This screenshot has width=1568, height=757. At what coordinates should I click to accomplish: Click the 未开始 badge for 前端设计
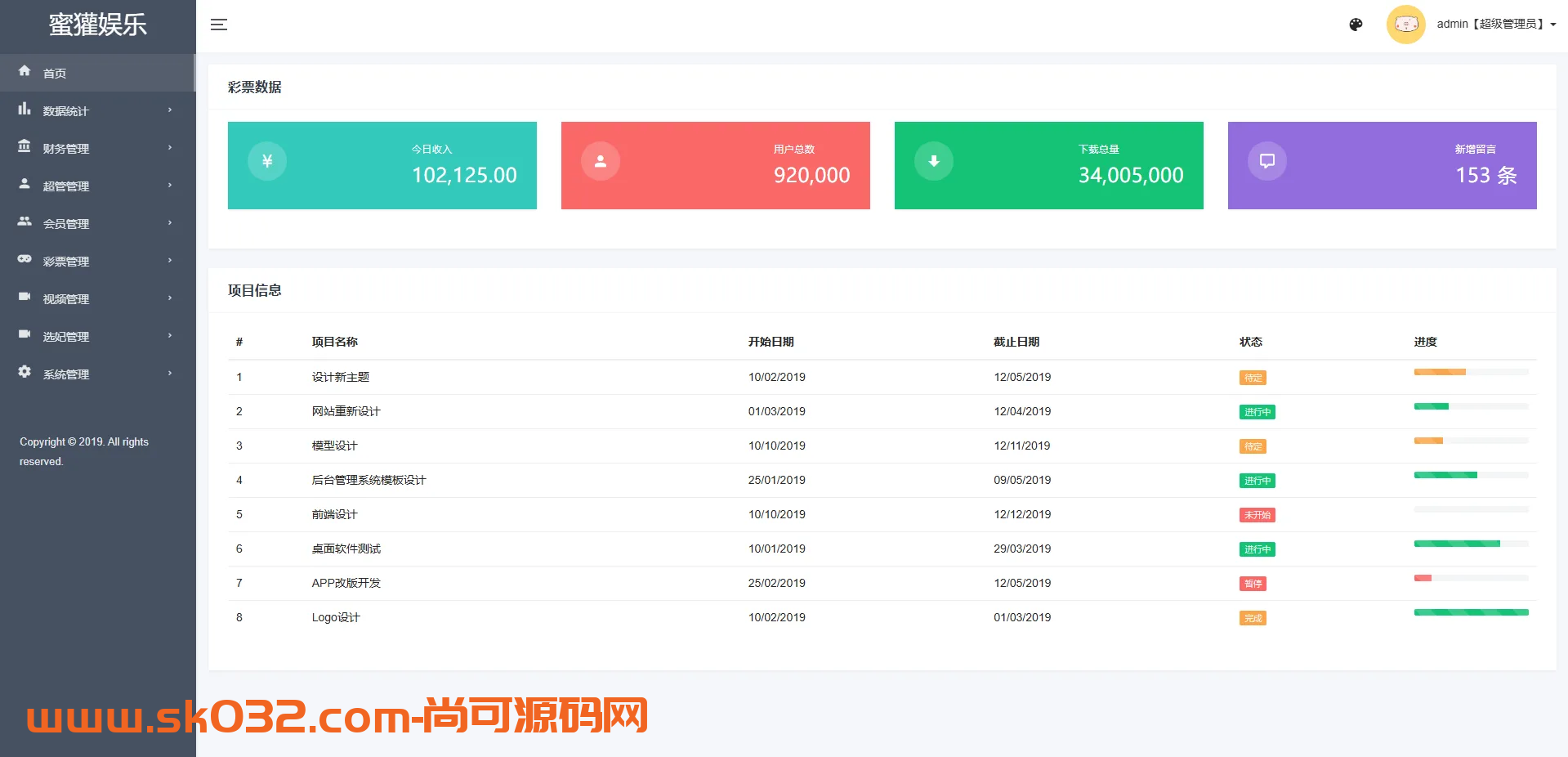point(1258,515)
